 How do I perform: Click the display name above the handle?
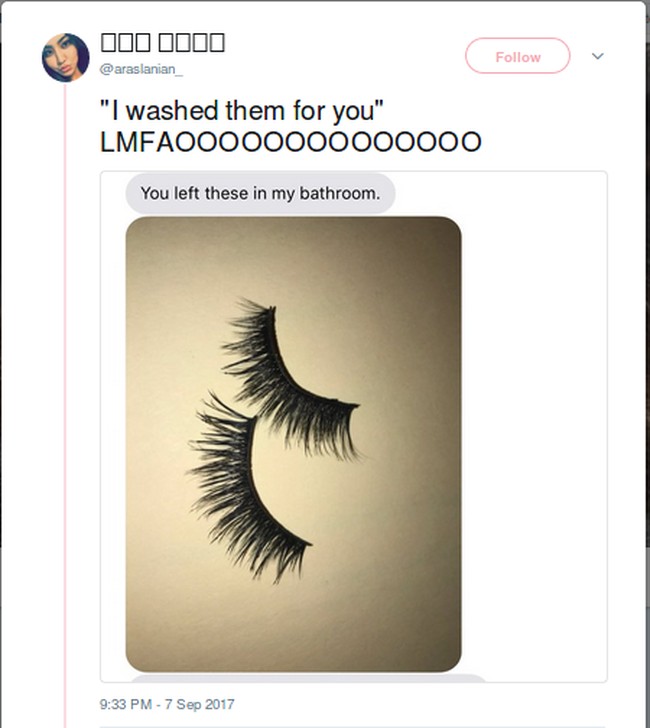point(162,42)
